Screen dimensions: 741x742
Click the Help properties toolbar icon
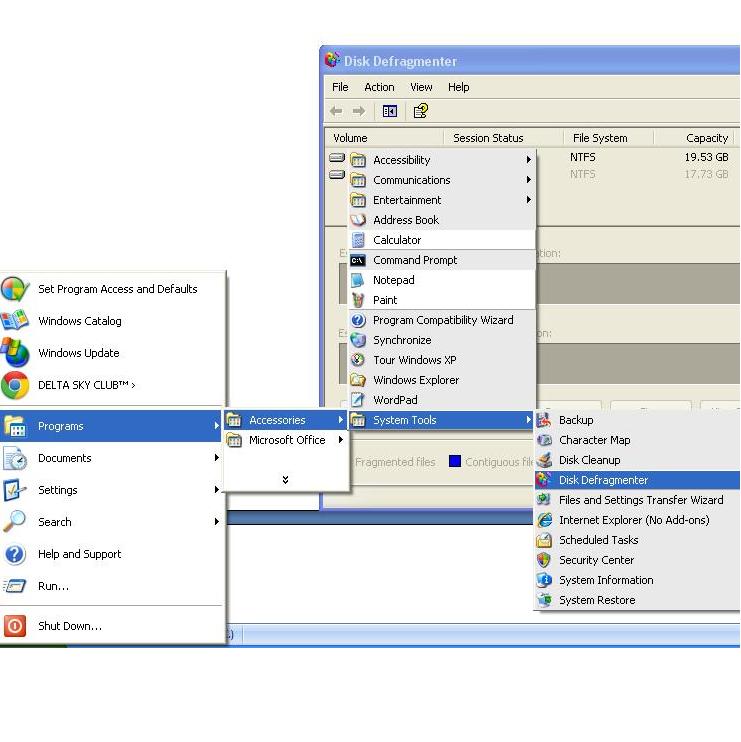pyautogui.click(x=421, y=111)
